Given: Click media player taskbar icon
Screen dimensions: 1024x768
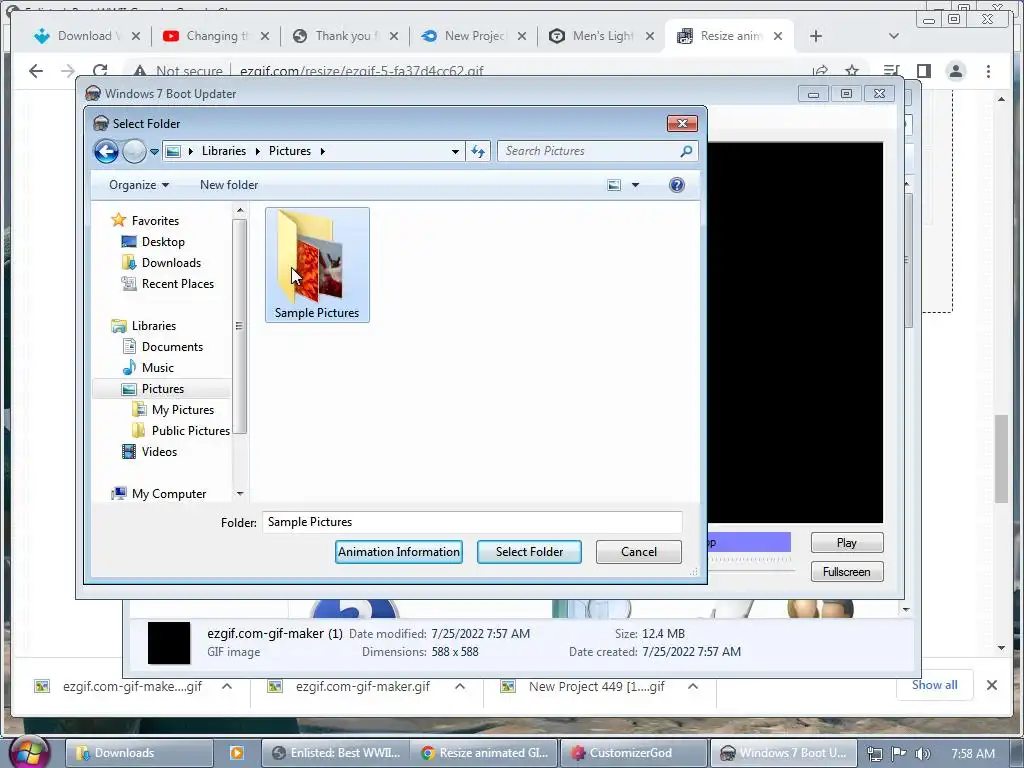Looking at the screenshot, I should [236, 753].
